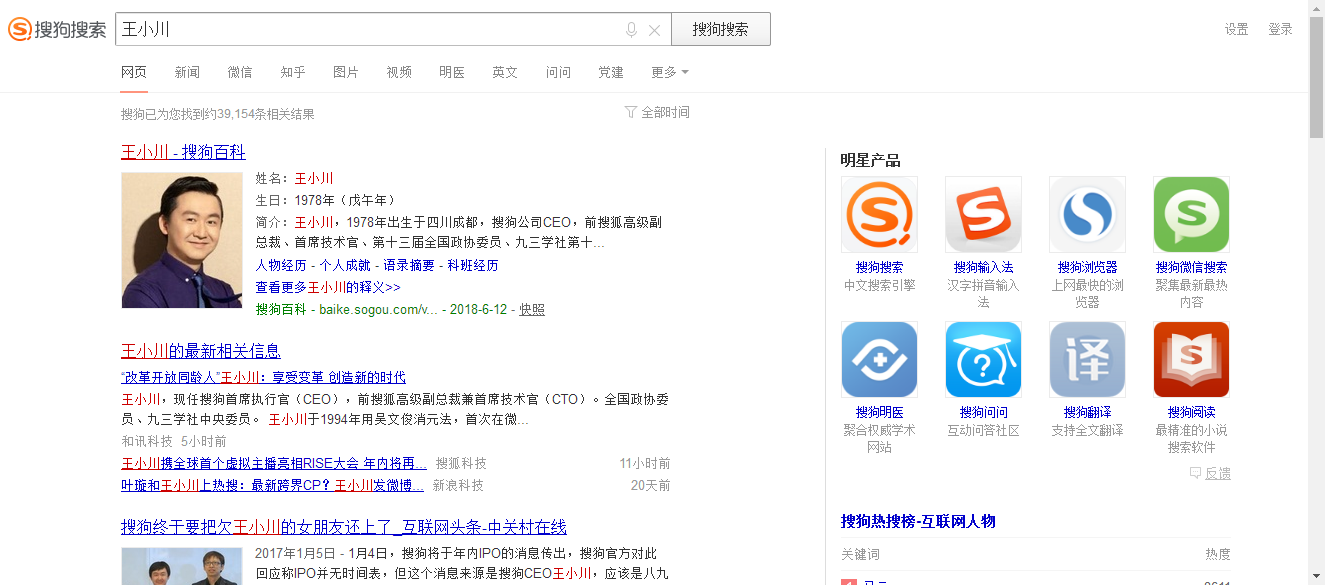Open 搜狗搜索 product icon

[879, 215]
